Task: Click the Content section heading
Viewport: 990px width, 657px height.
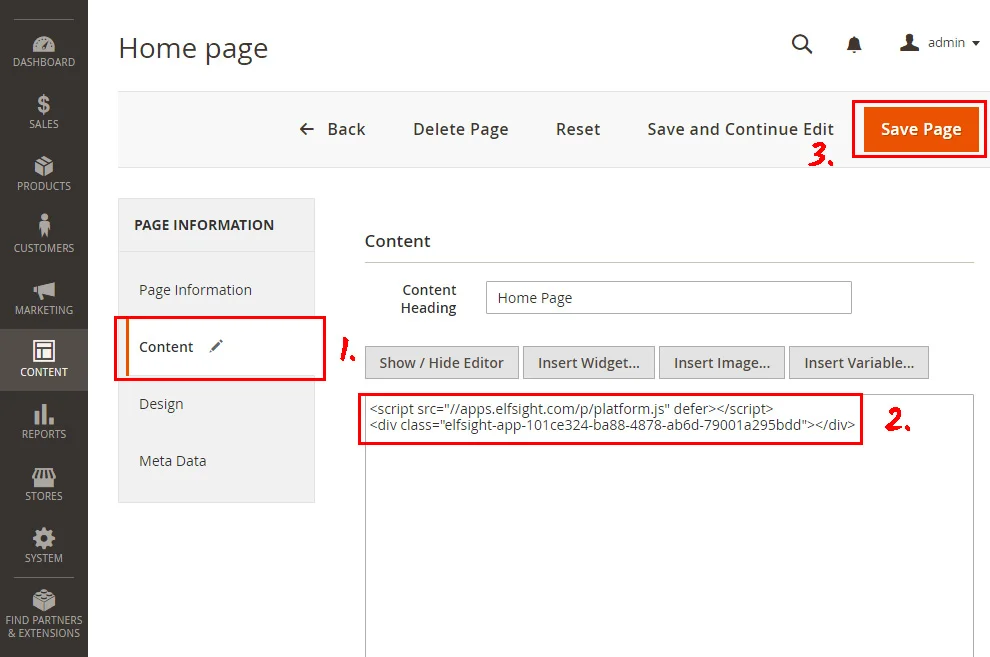Action: point(397,241)
